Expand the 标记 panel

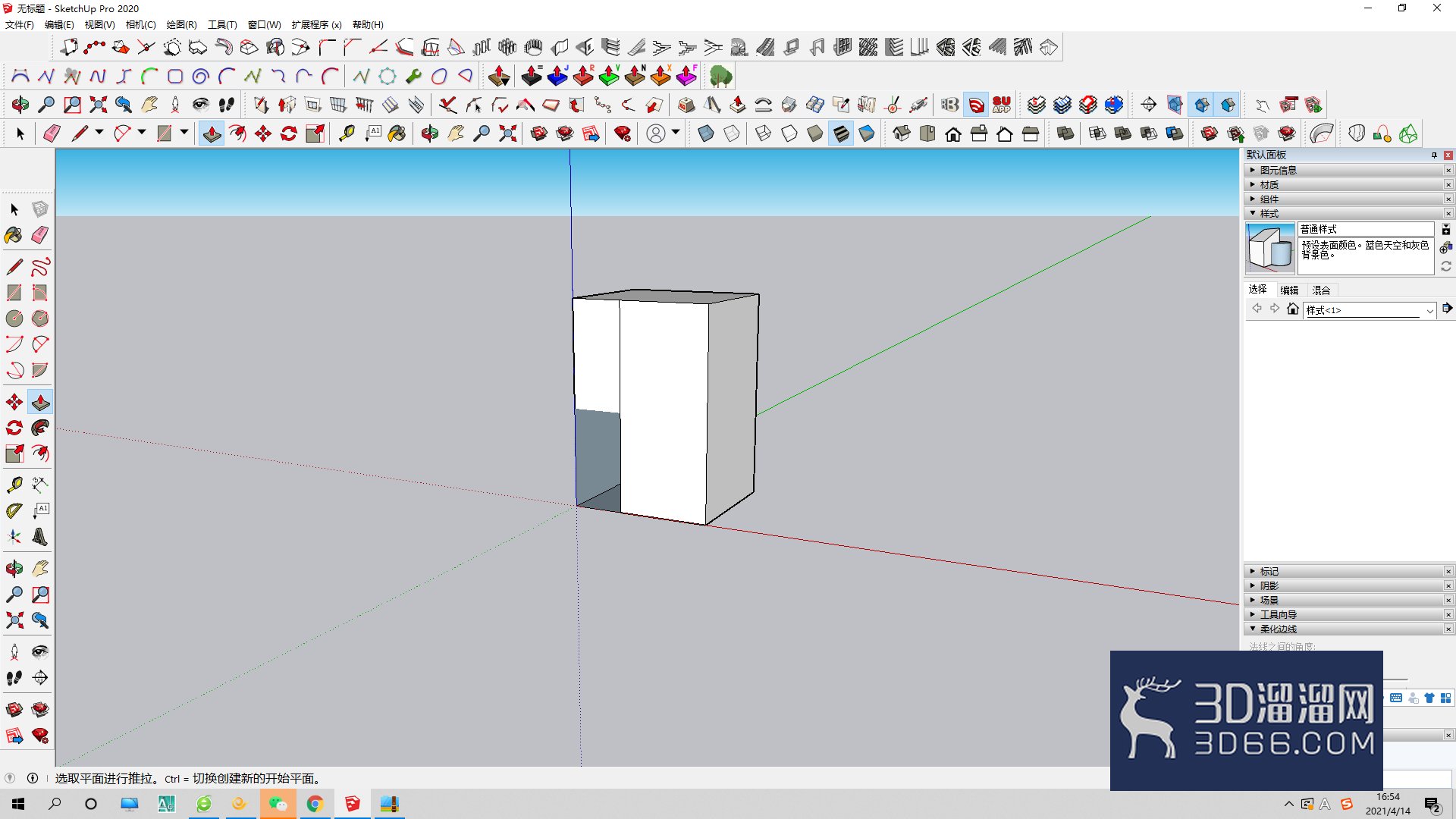point(1343,571)
